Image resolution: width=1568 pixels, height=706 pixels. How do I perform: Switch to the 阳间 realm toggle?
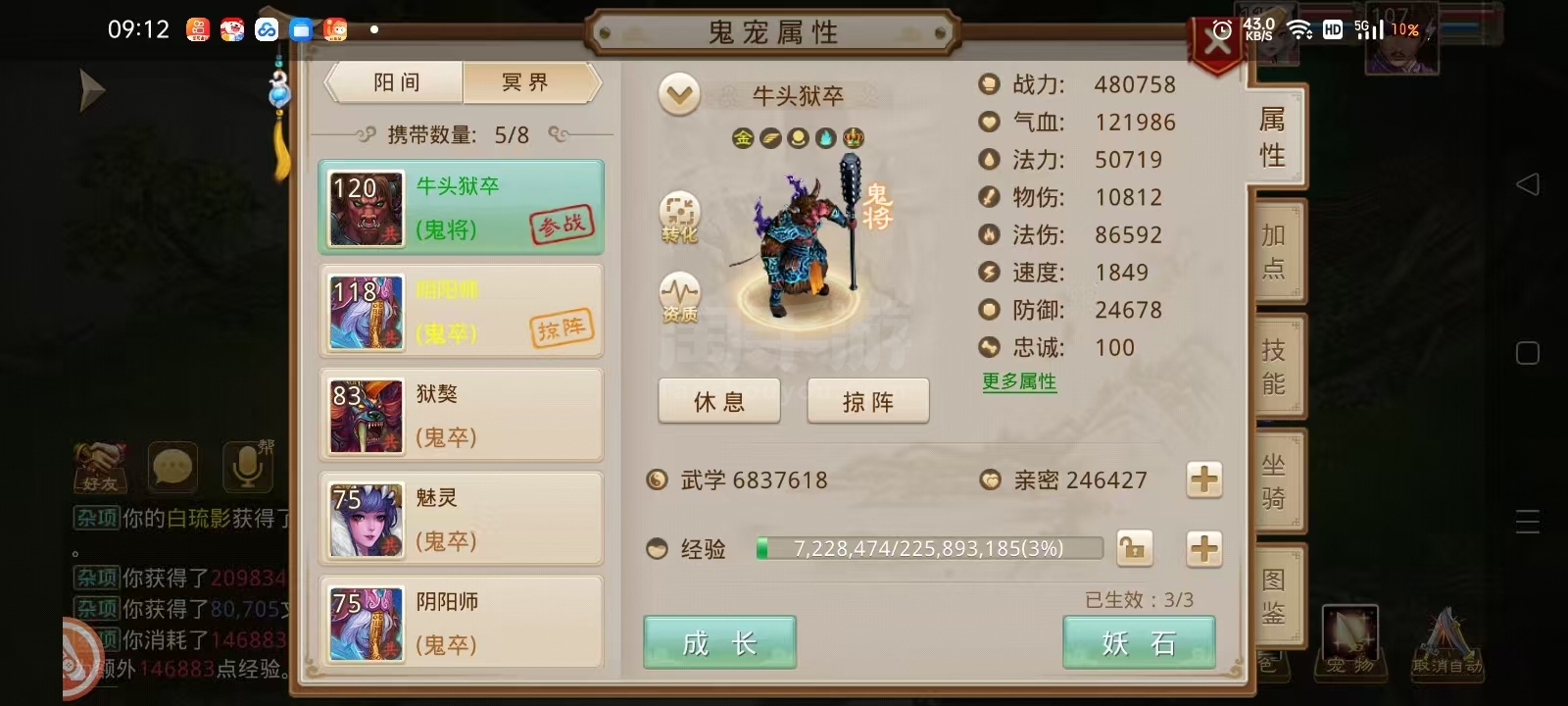396,82
